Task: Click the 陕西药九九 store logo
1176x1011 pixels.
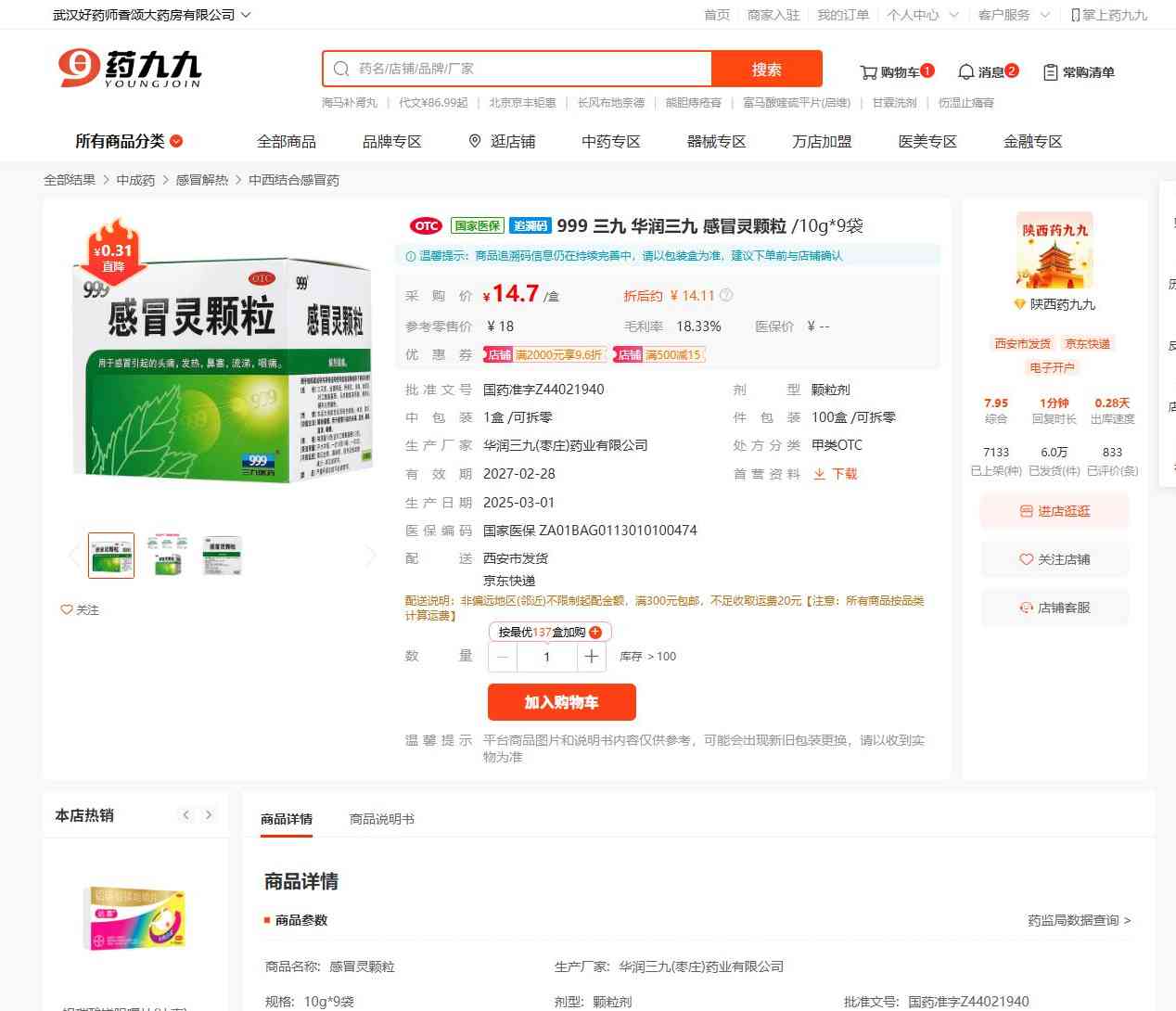Action: [x=1055, y=252]
